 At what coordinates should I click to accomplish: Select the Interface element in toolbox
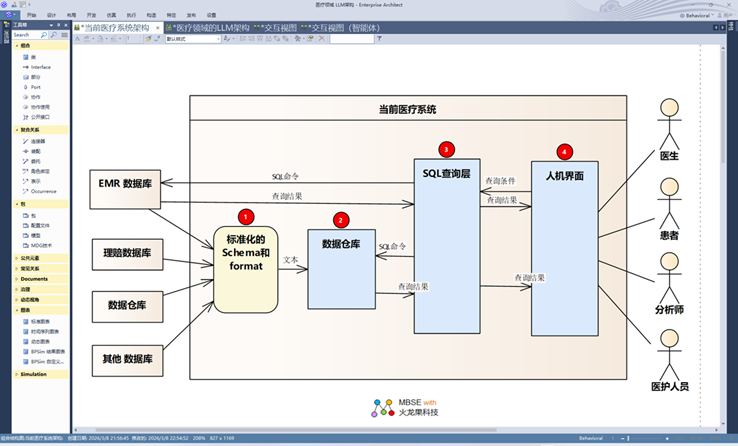pos(40,67)
